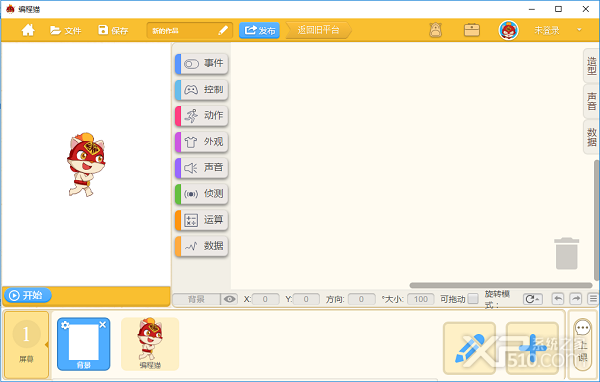Viewport: 600px width, 382px height.
Task: Click the redo arrow icon
Action: (576, 299)
